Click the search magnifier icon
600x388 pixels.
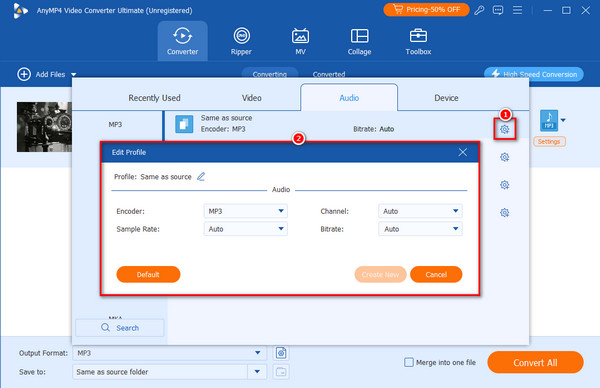tap(105, 328)
